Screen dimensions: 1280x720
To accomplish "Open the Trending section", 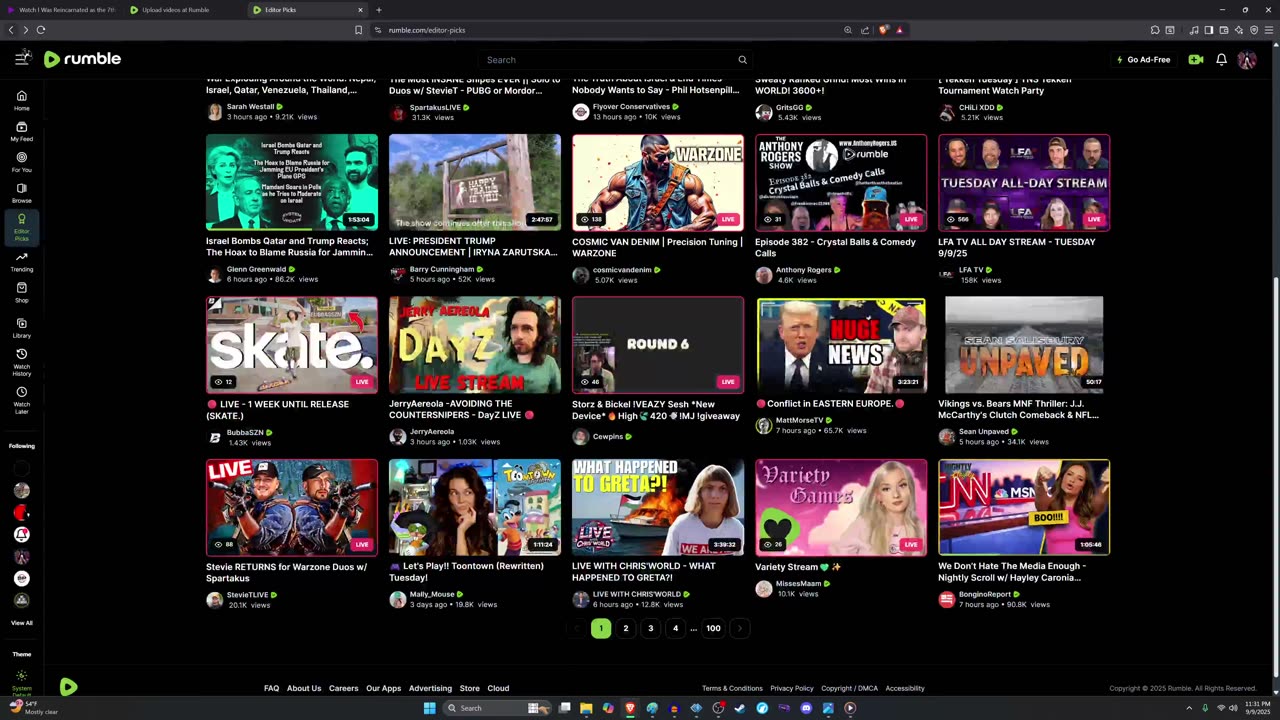I will click(21, 262).
